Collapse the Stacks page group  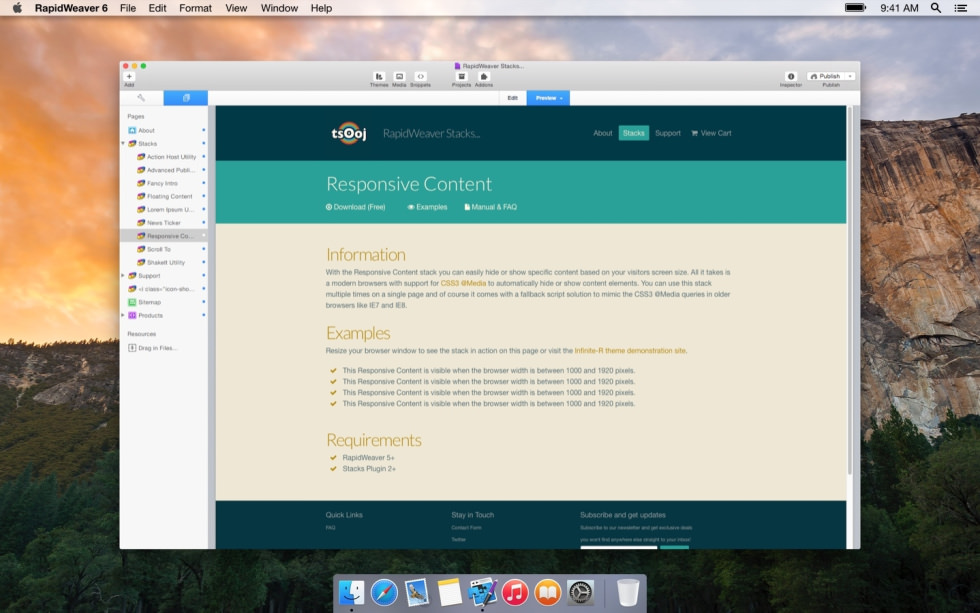[x=123, y=144]
